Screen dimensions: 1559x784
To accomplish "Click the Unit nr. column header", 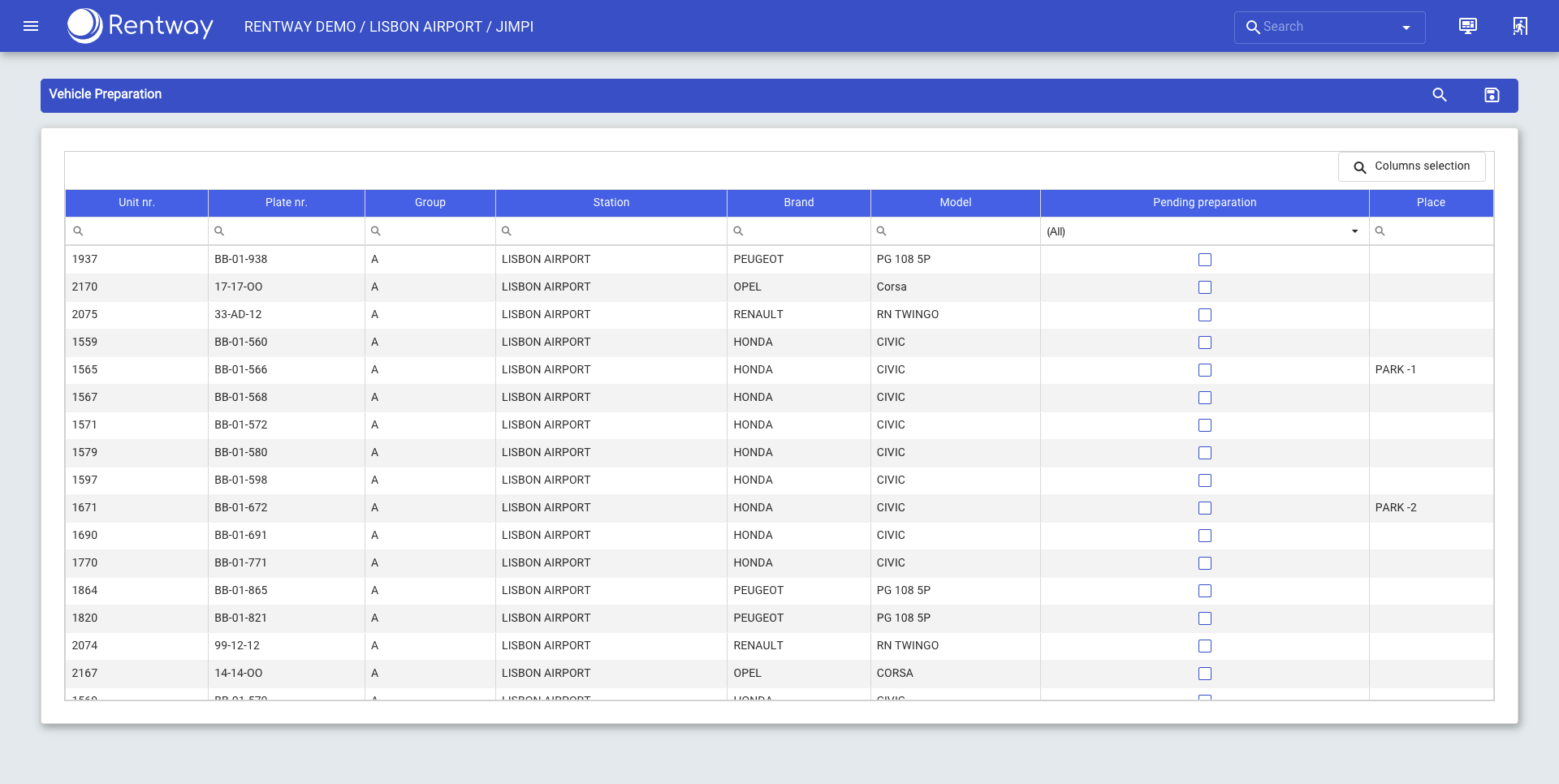I will coord(136,203).
